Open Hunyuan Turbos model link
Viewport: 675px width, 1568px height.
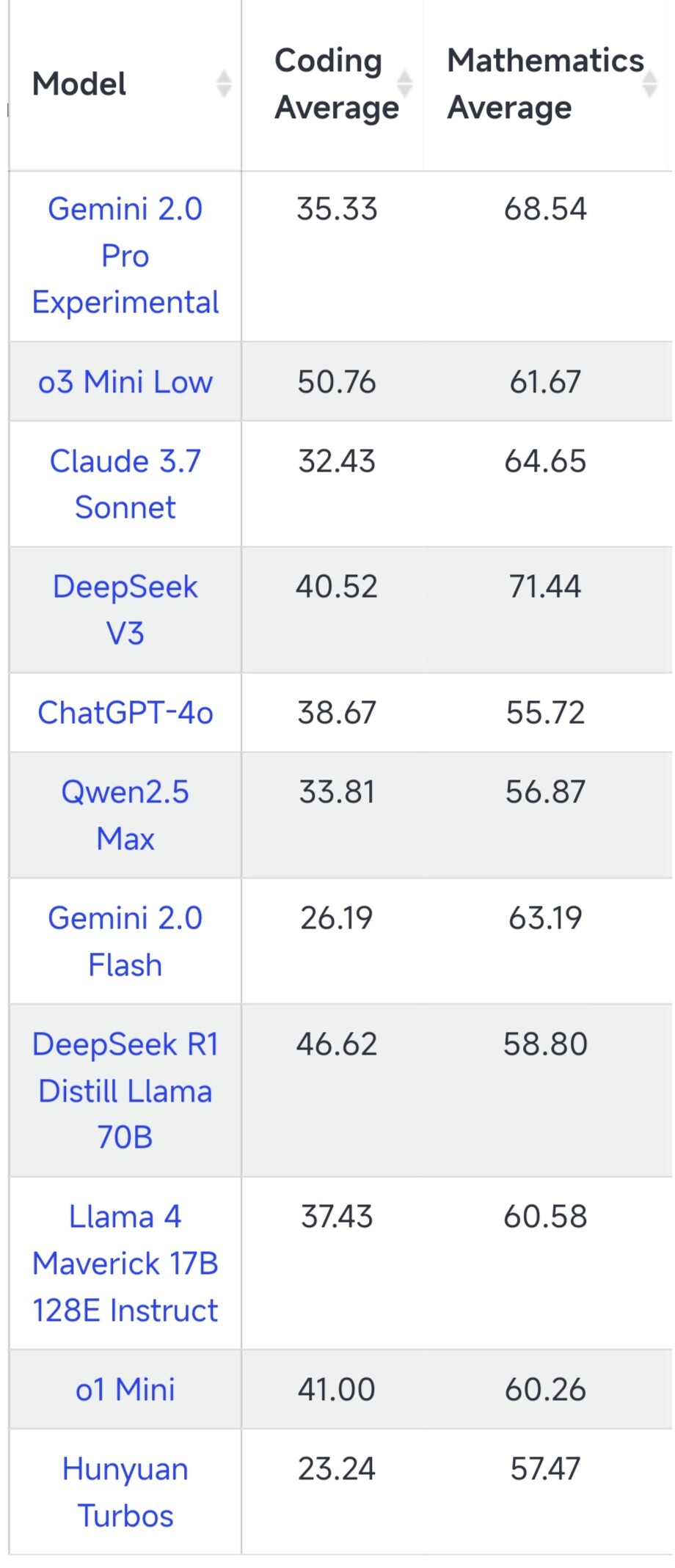tap(125, 1492)
